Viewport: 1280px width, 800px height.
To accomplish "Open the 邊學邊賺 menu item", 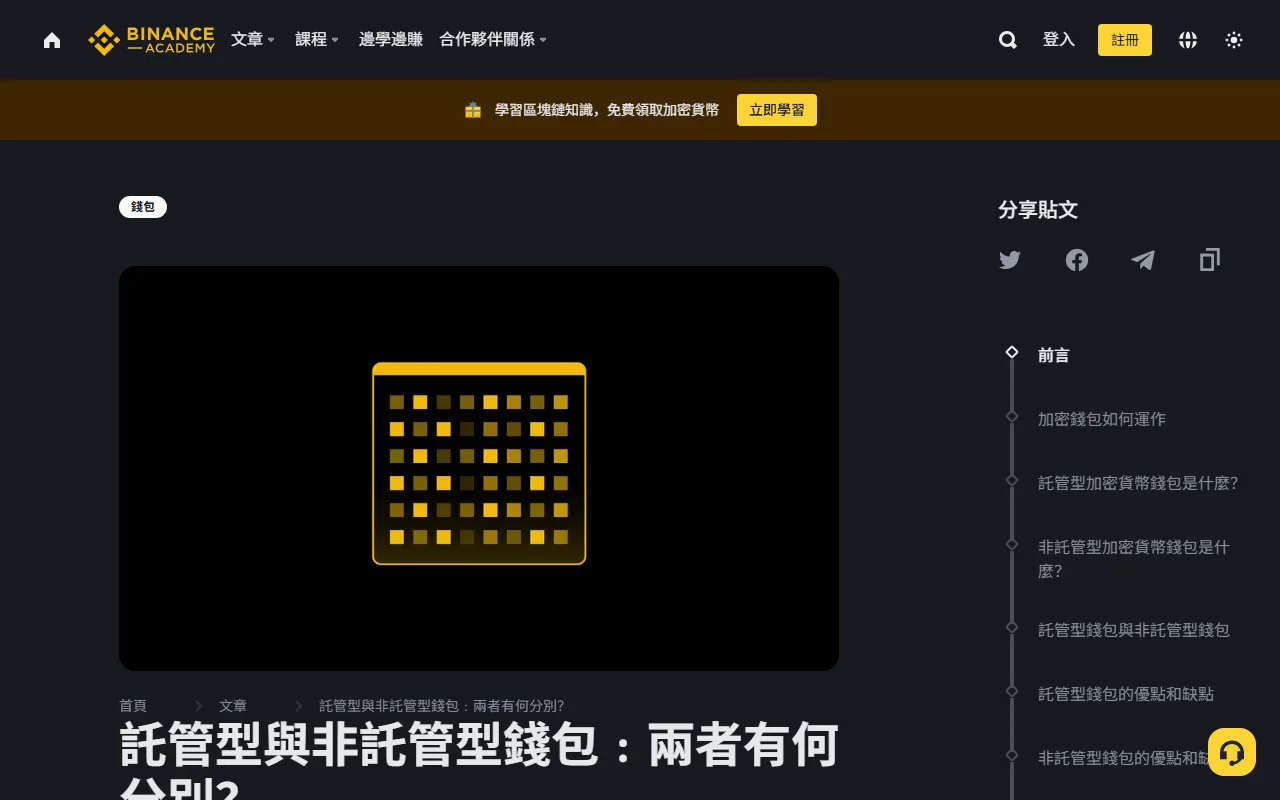I will pos(391,40).
